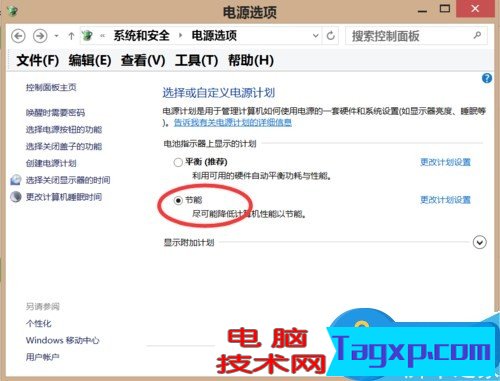The height and width of the screenshot is (381, 500).
Task: Open the 查看(V) menu
Action: [x=143, y=61]
